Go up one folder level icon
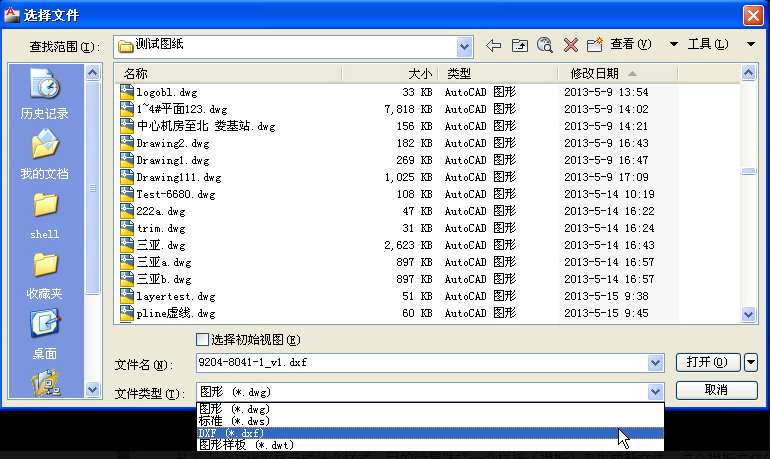 point(520,46)
